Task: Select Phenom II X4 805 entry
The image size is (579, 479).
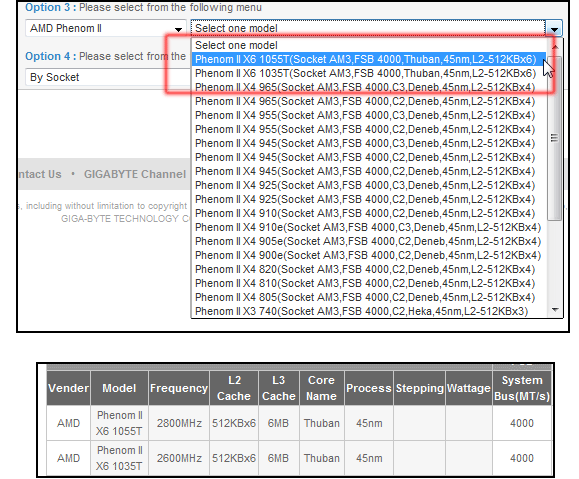Action: (x=369, y=298)
